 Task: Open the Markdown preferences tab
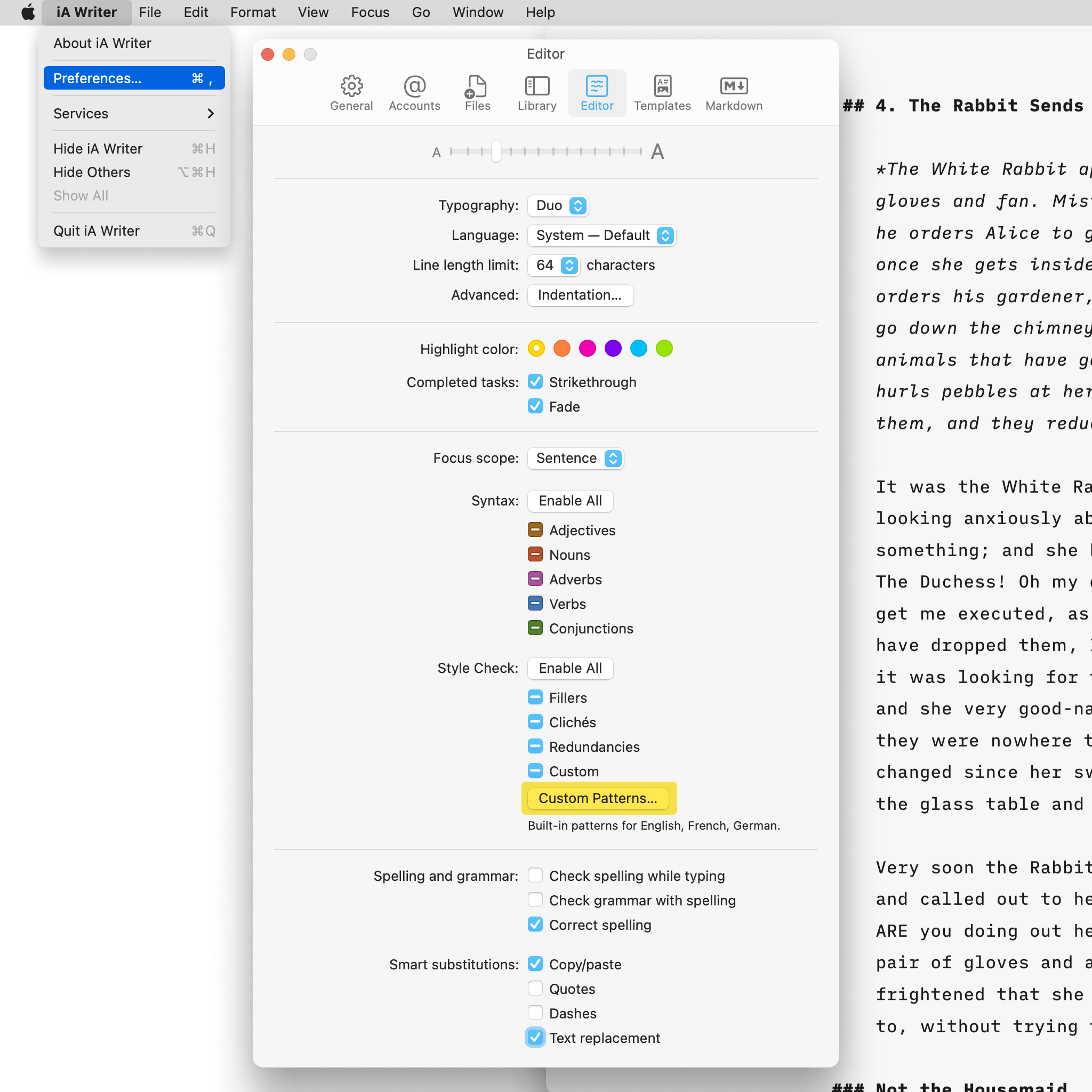click(x=734, y=93)
